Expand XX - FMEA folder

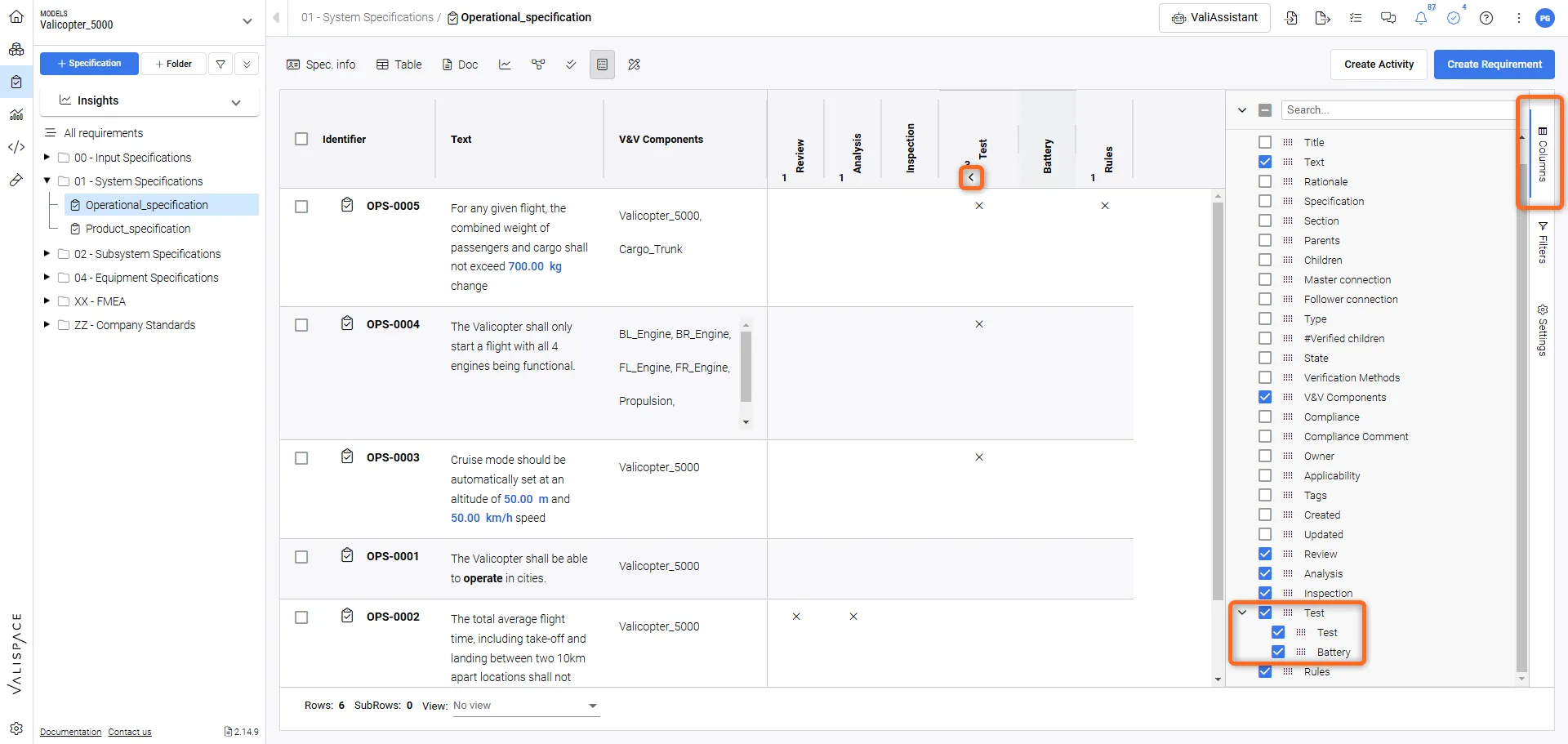pos(47,301)
